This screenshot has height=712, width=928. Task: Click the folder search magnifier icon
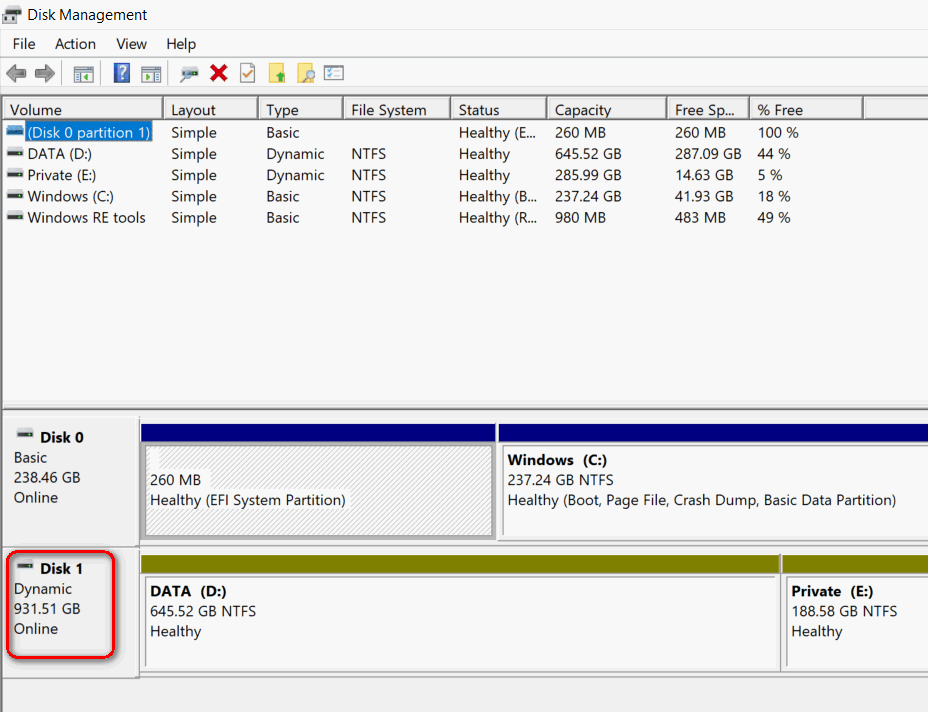point(305,73)
